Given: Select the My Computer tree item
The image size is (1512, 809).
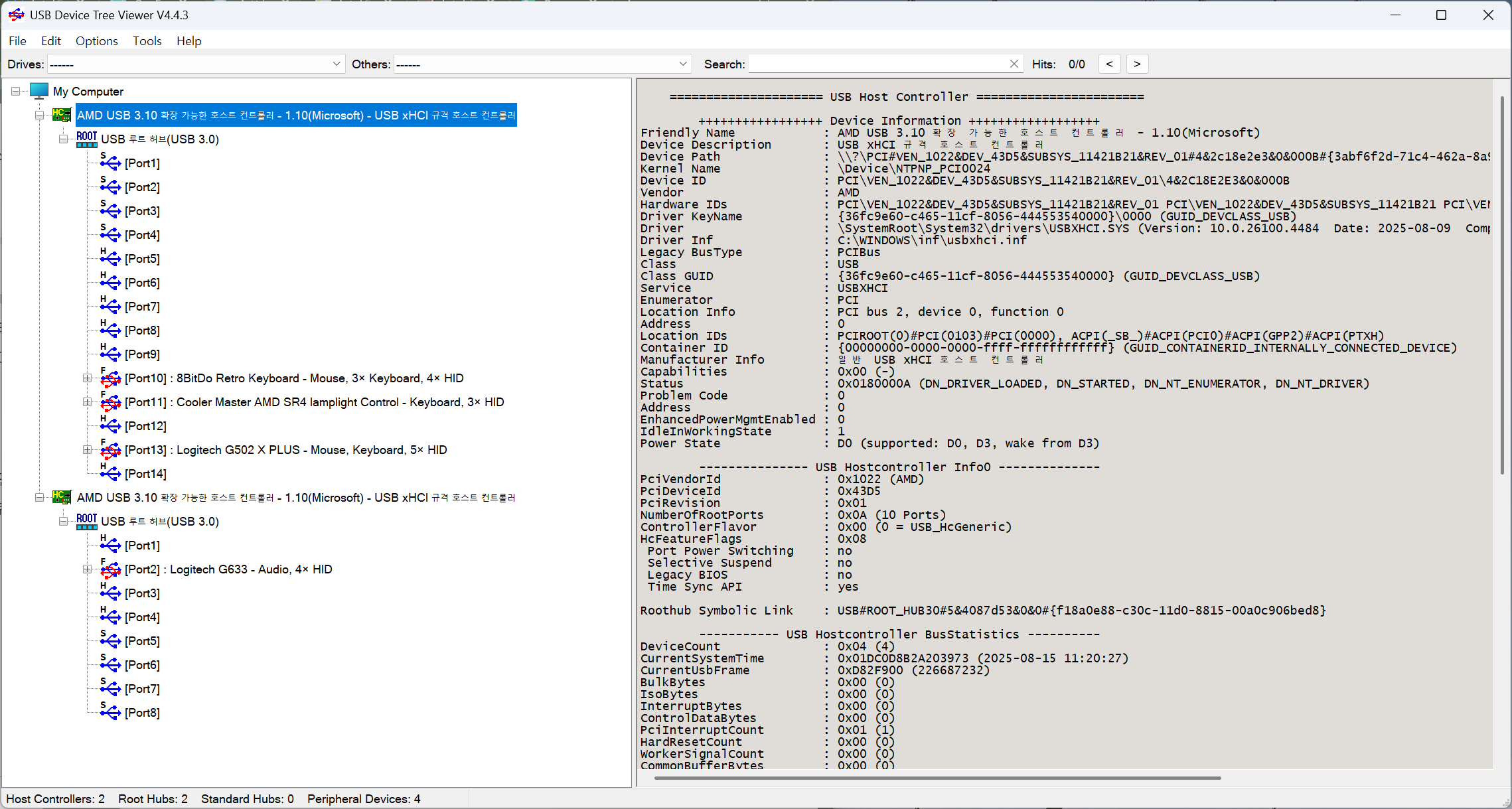Looking at the screenshot, I should click(x=88, y=91).
